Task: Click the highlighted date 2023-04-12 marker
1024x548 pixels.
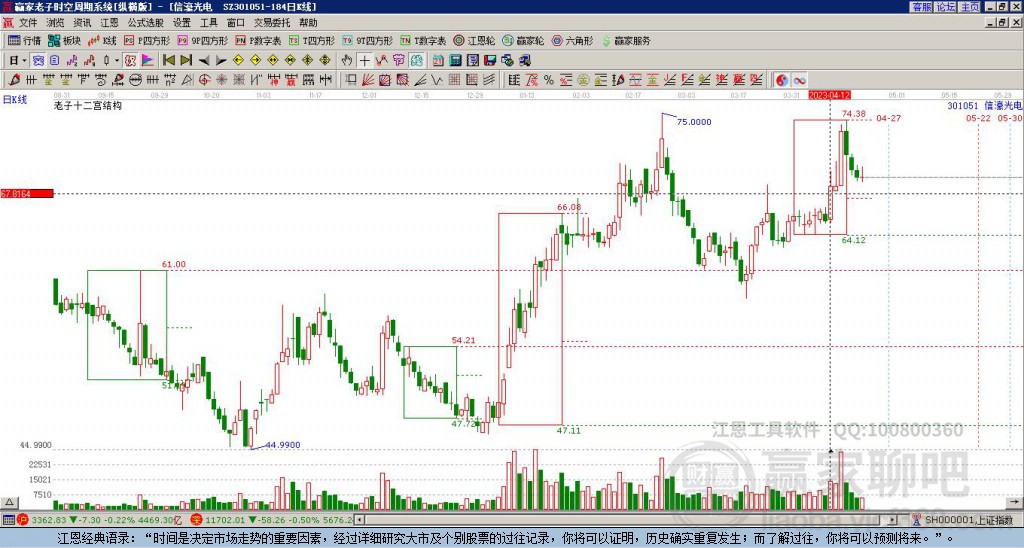Action: pos(829,95)
